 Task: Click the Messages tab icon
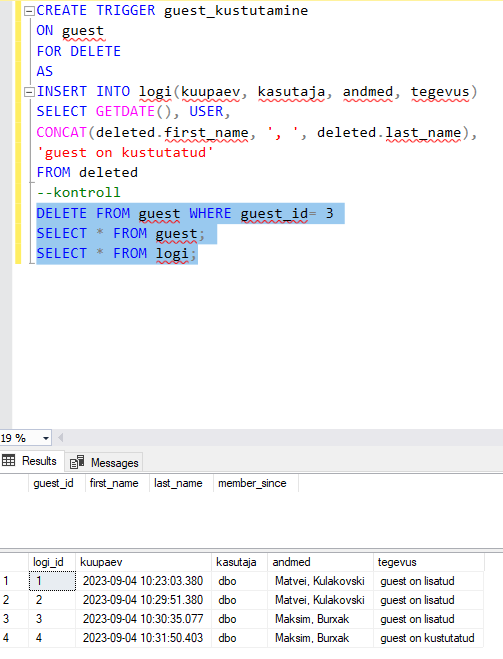click(77, 462)
